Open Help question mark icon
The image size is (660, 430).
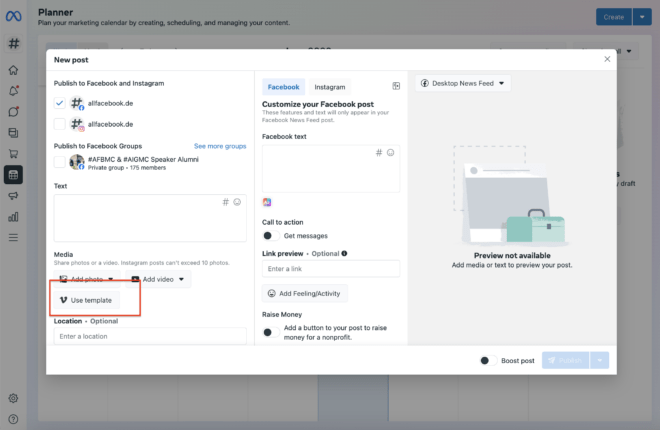pyautogui.click(x=13, y=419)
